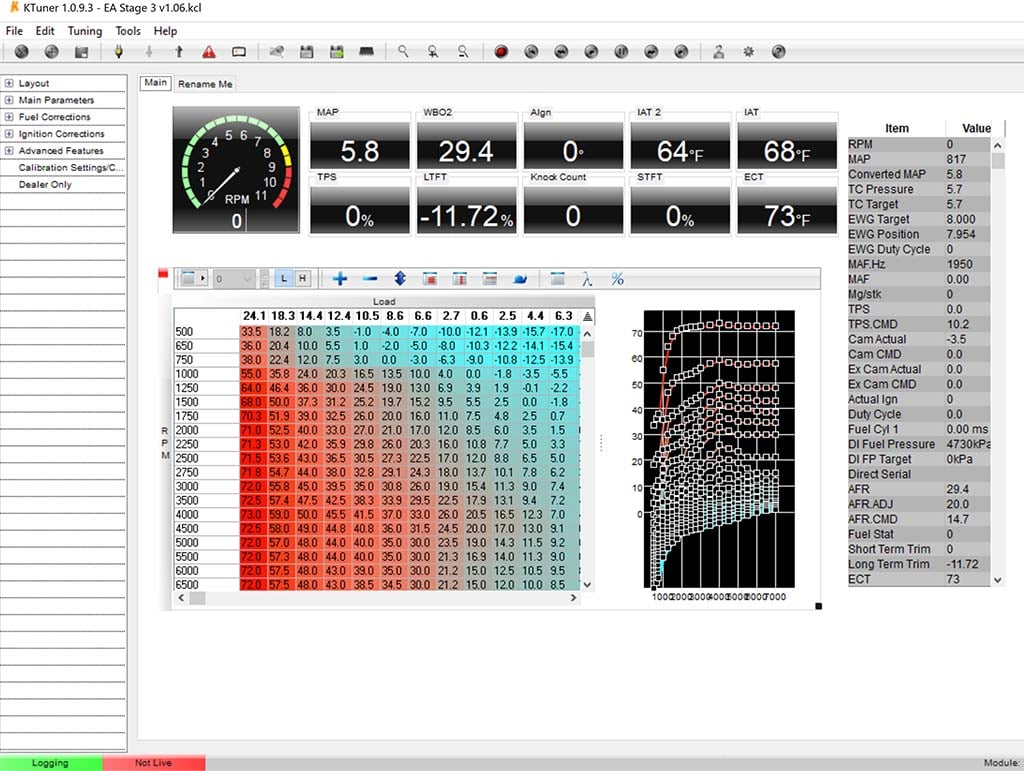Open toolbar settings via the gear icon

(747, 51)
